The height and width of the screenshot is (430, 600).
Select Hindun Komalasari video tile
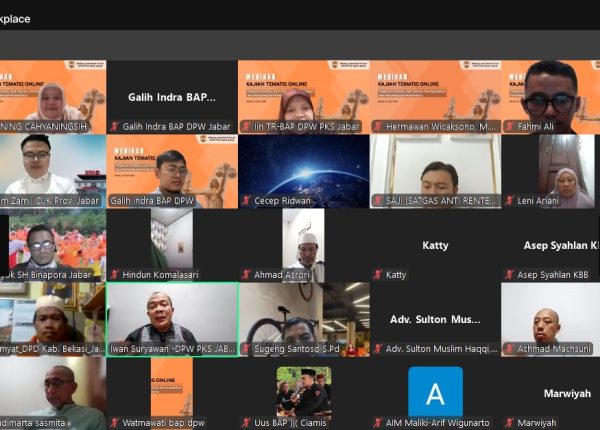(172, 245)
